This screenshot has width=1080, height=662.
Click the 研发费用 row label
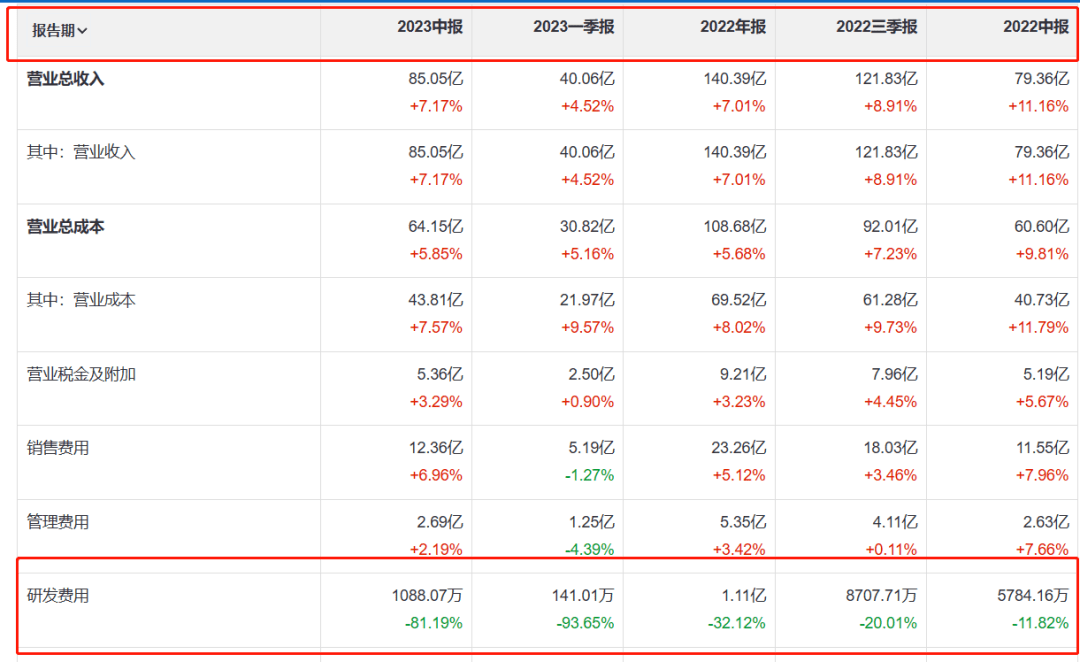click(57, 596)
